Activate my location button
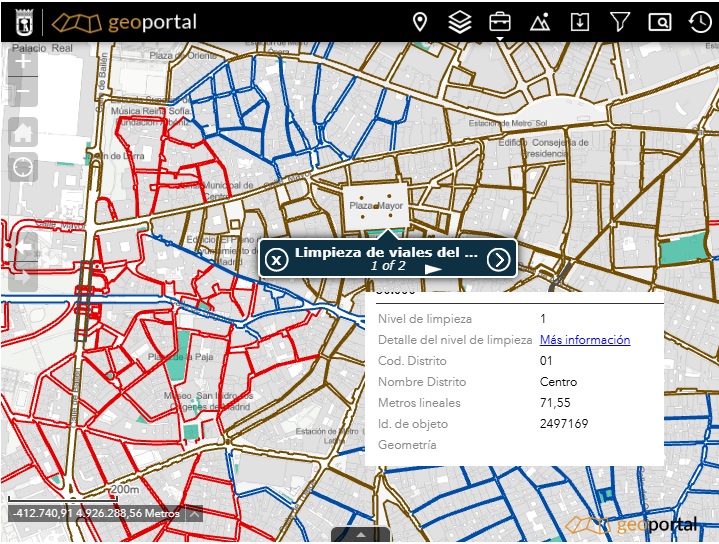This screenshot has width=719, height=544. [x=23, y=167]
